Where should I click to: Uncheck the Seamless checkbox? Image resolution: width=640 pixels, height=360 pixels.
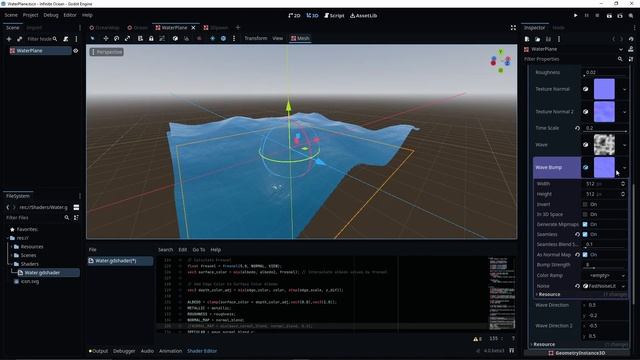point(585,234)
